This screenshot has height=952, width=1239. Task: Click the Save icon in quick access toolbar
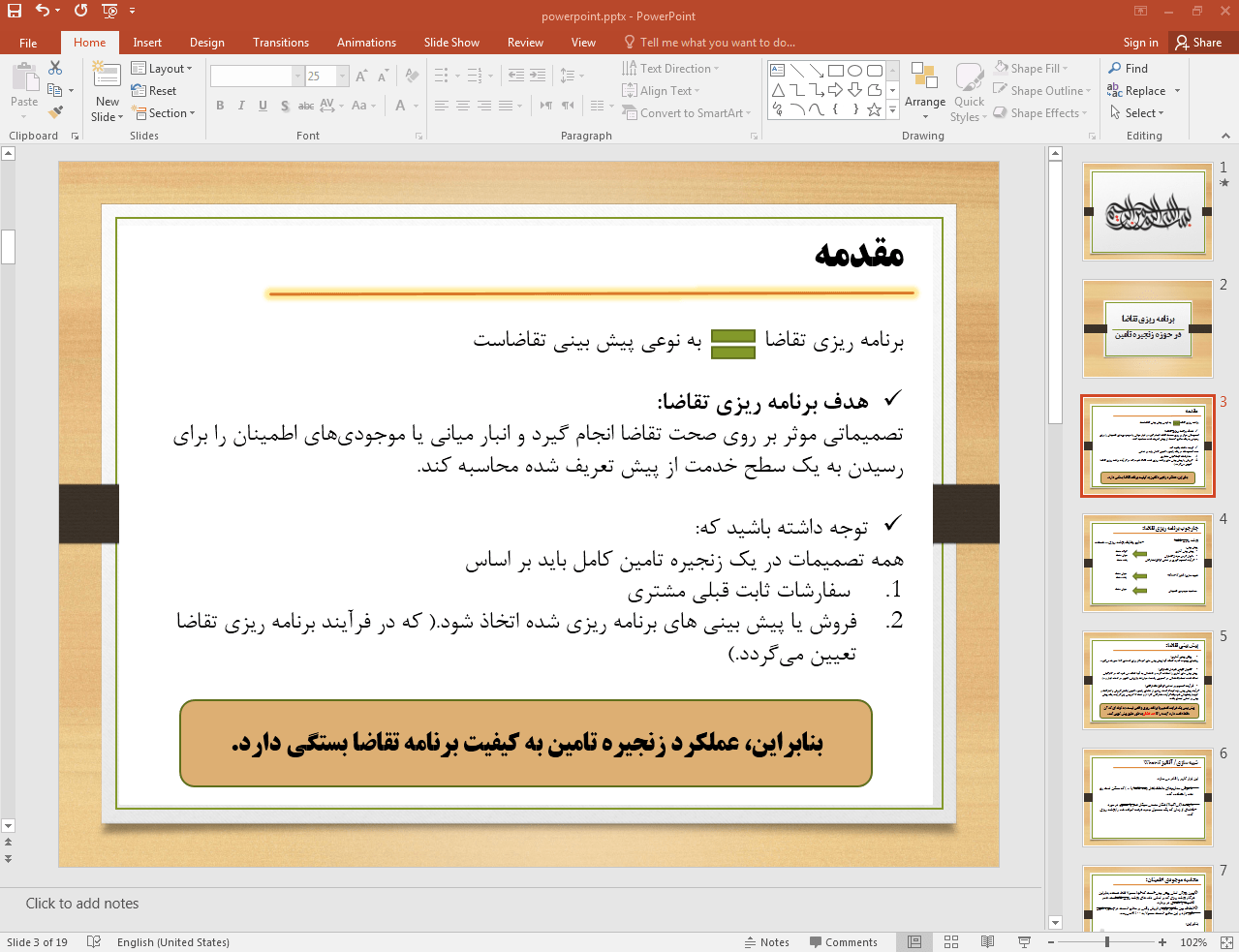pyautogui.click(x=15, y=11)
